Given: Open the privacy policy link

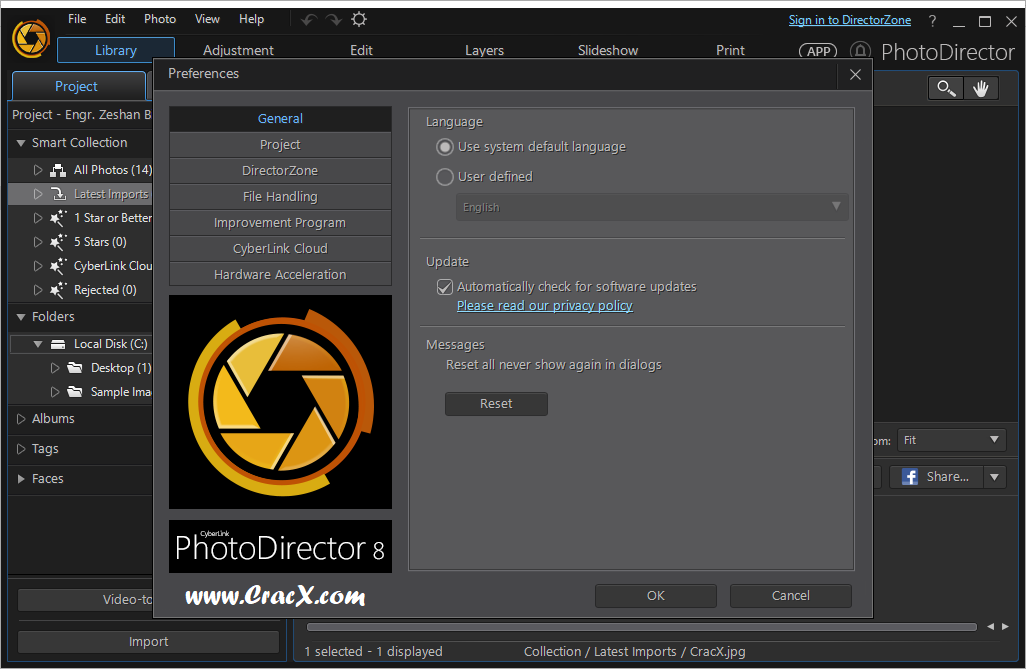Looking at the screenshot, I should pos(544,306).
